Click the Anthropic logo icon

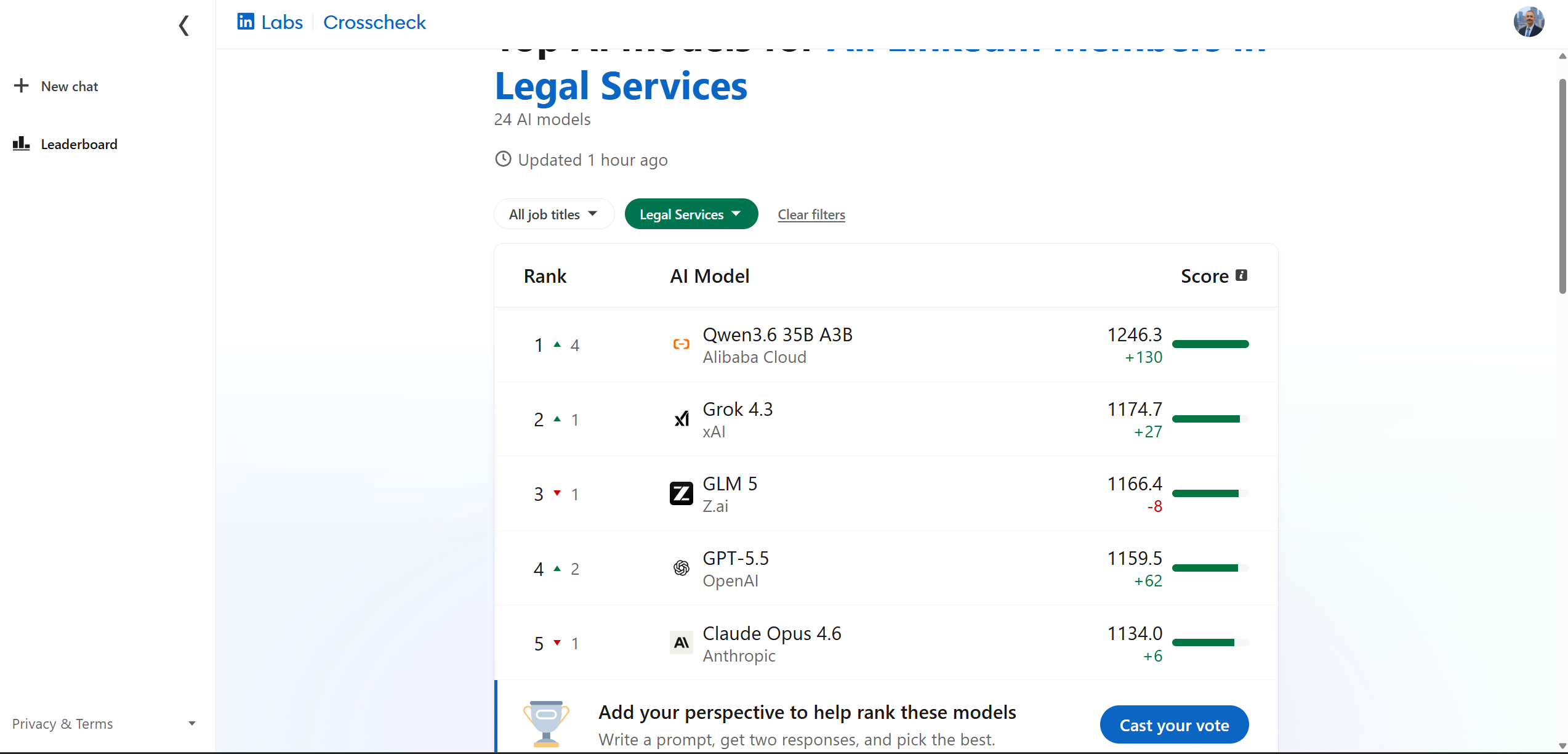[x=681, y=643]
